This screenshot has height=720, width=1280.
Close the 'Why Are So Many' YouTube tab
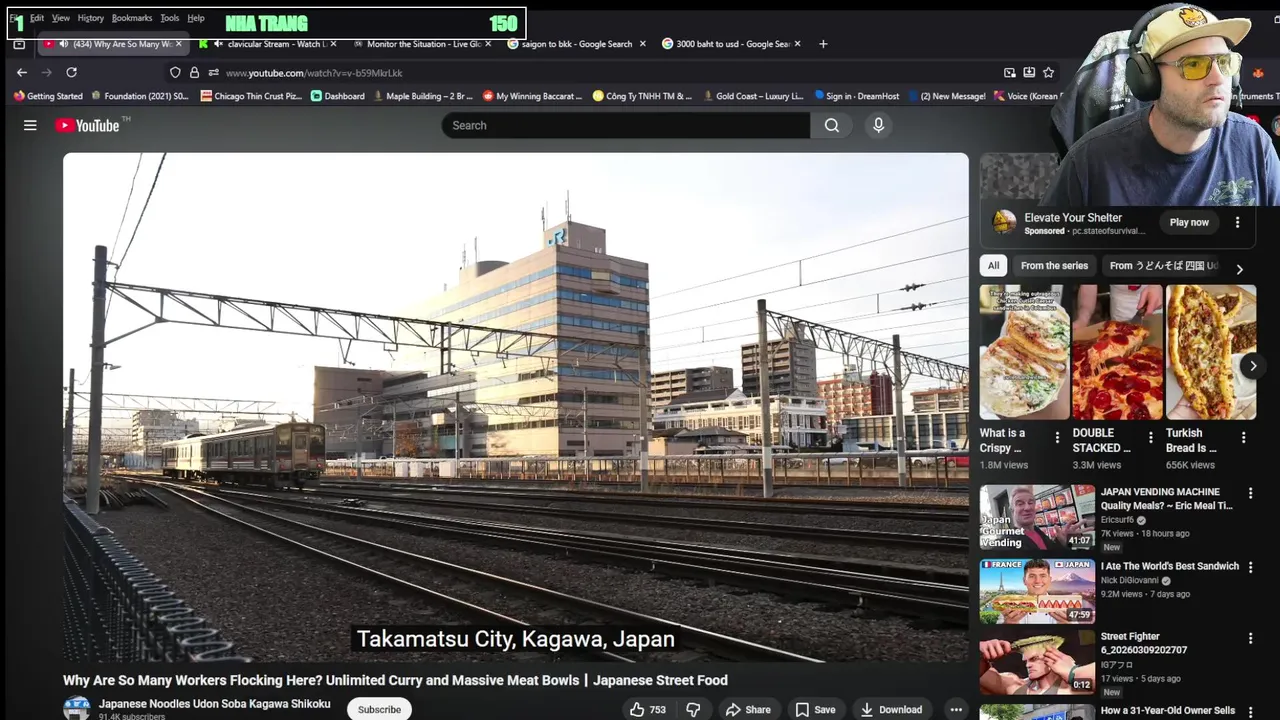(179, 44)
